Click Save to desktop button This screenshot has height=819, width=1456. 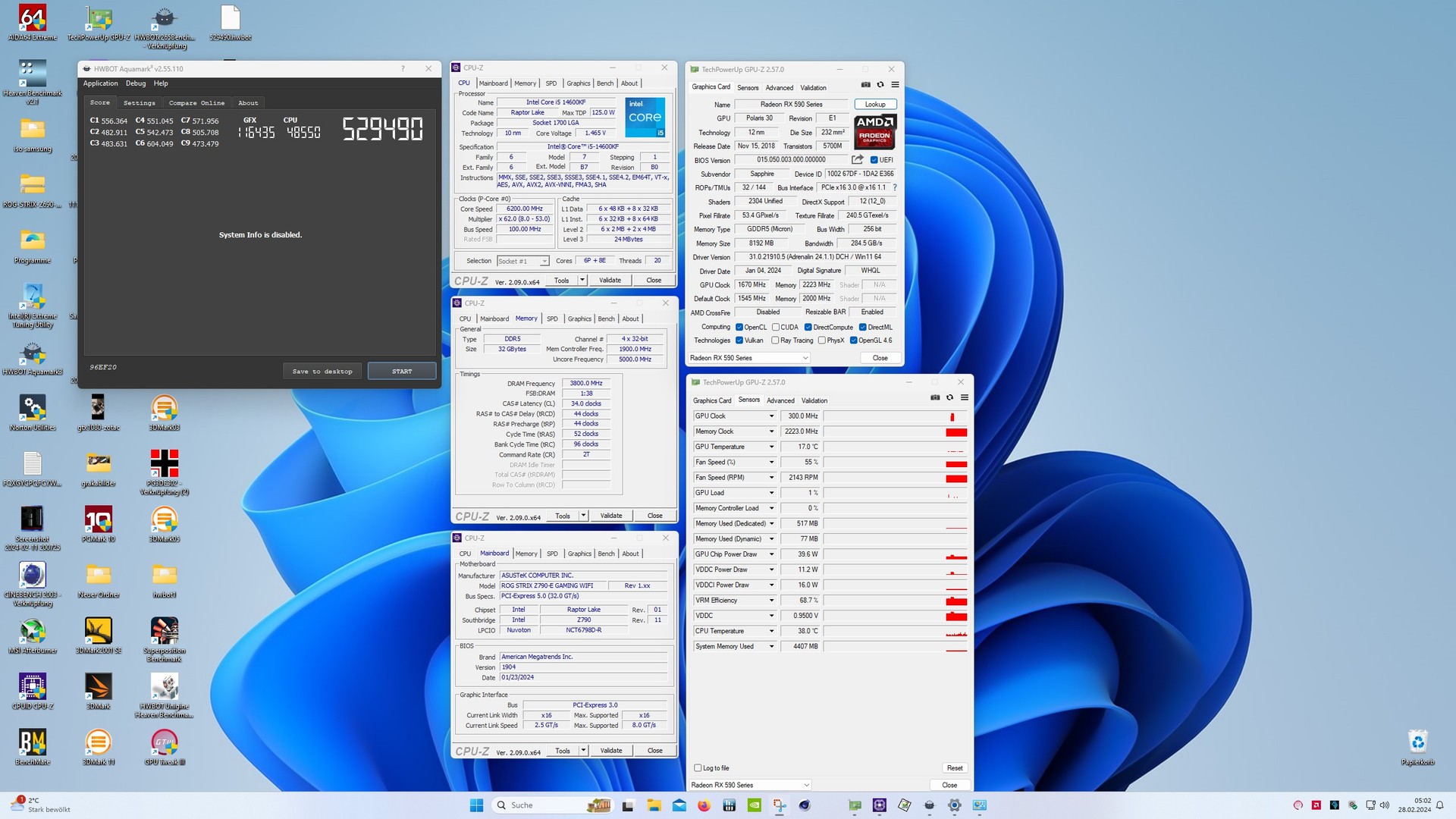pos(322,371)
